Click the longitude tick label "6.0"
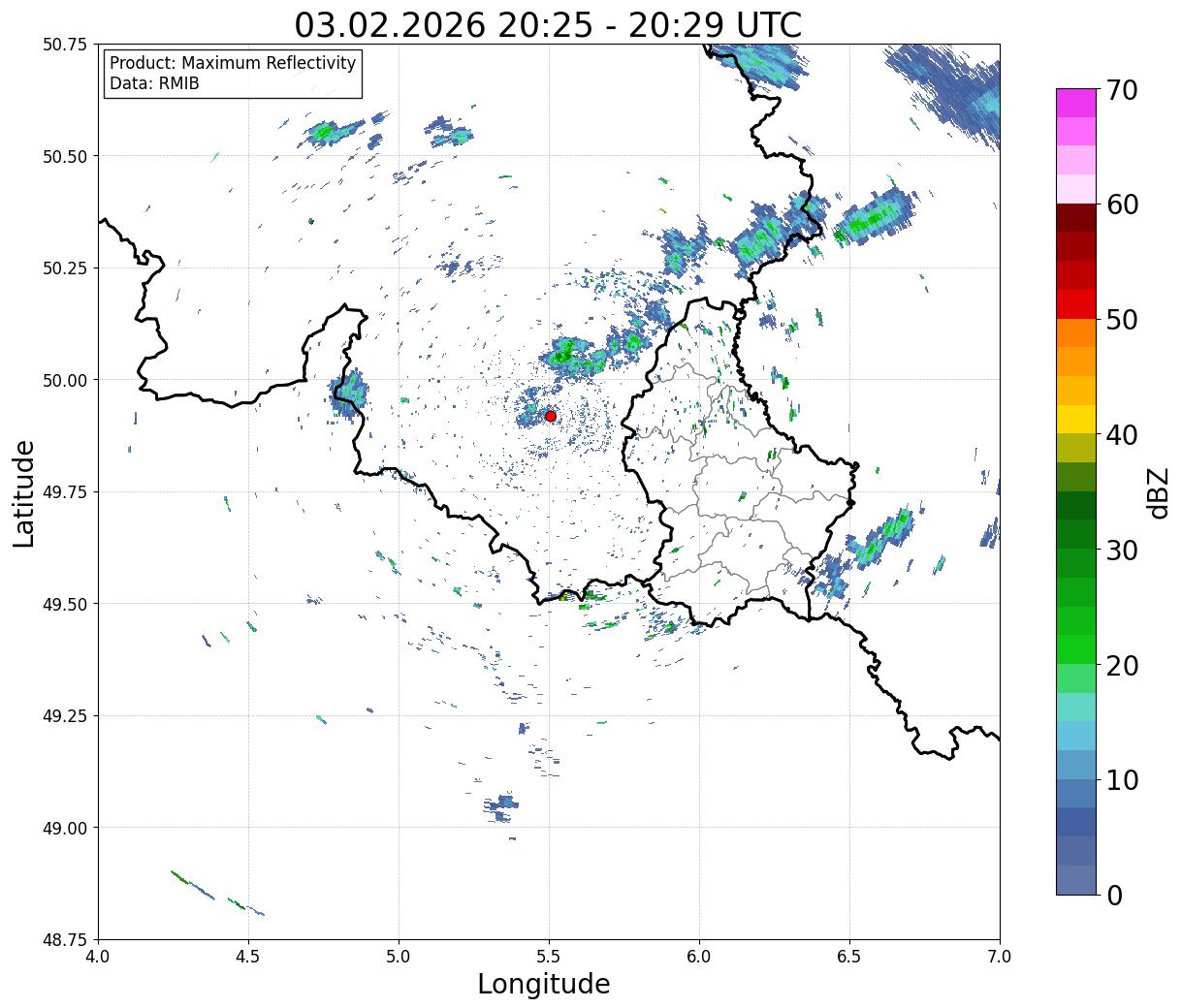The image size is (1182, 1008). (699, 957)
